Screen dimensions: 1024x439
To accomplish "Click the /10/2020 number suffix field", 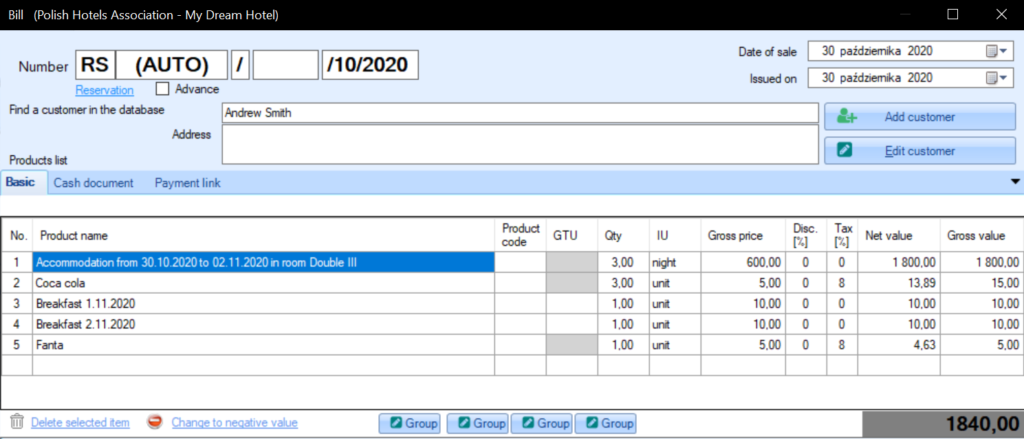I will (370, 65).
